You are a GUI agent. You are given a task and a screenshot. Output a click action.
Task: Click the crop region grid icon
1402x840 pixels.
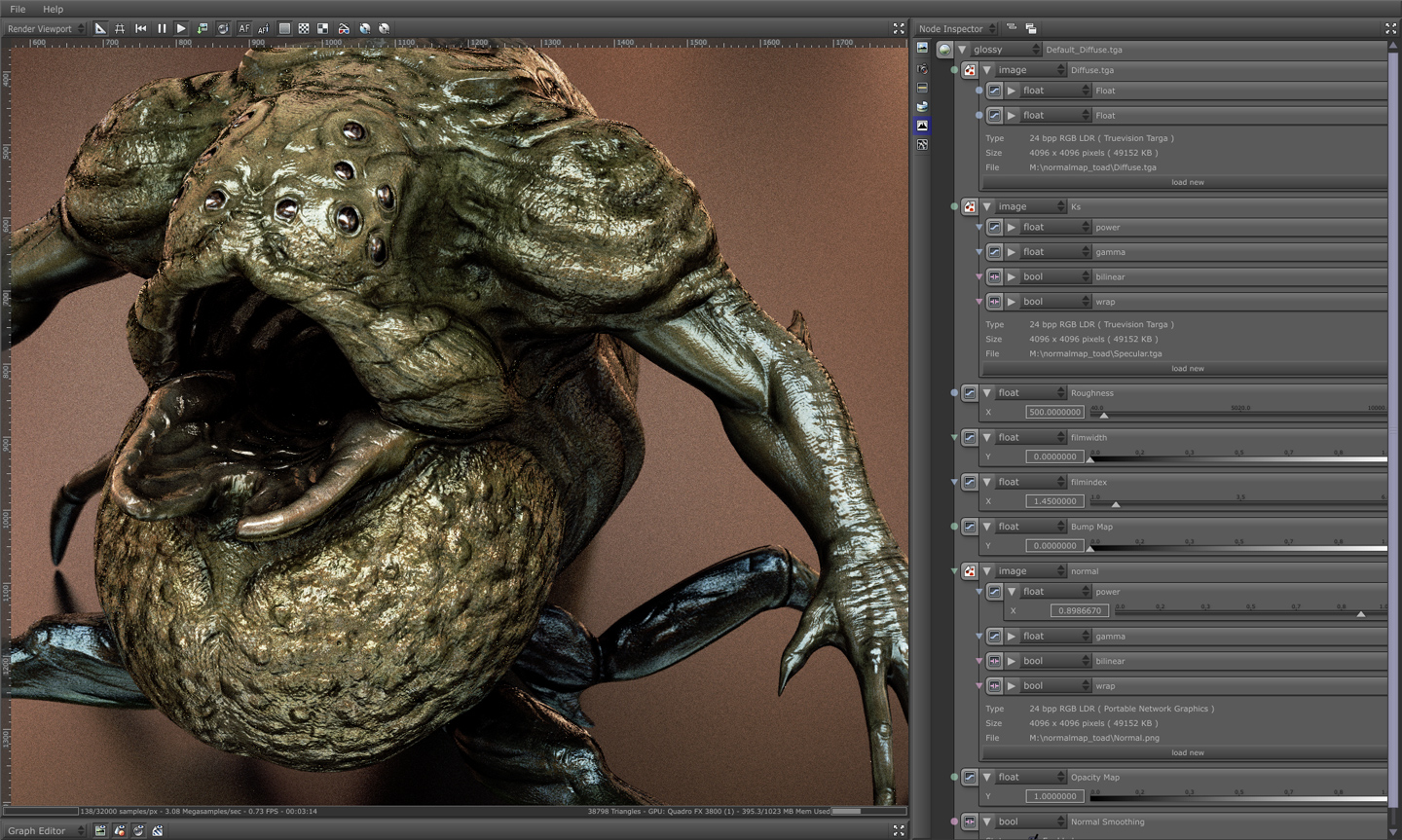[x=120, y=29]
